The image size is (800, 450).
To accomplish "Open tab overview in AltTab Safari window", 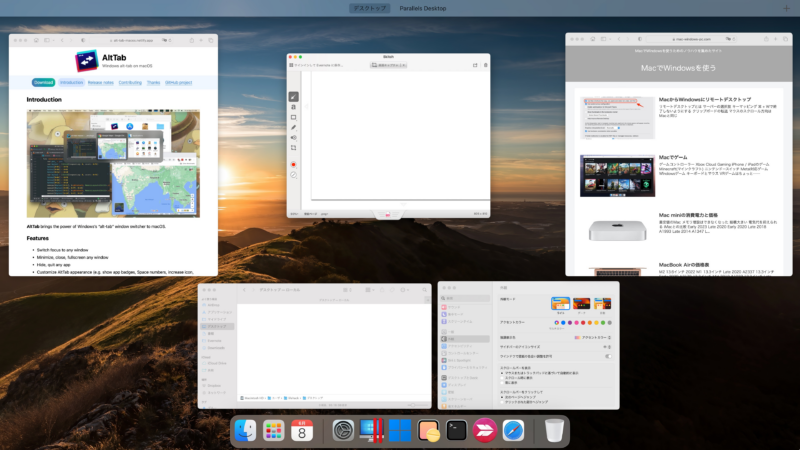I will click(211, 40).
